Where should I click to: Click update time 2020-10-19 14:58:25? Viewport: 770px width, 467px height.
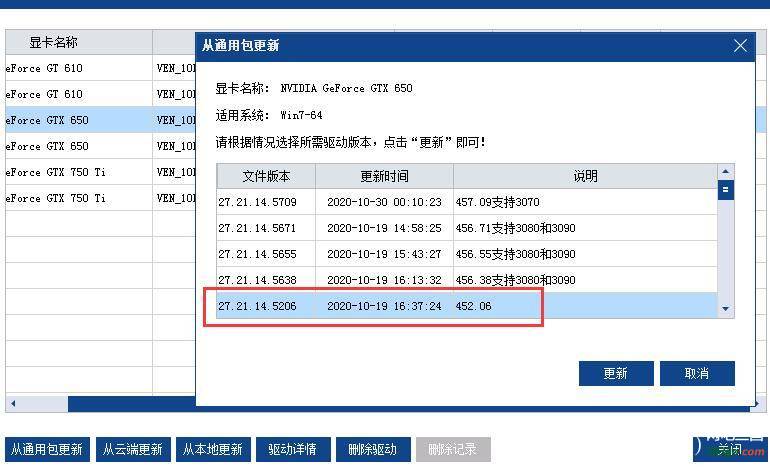tap(384, 228)
